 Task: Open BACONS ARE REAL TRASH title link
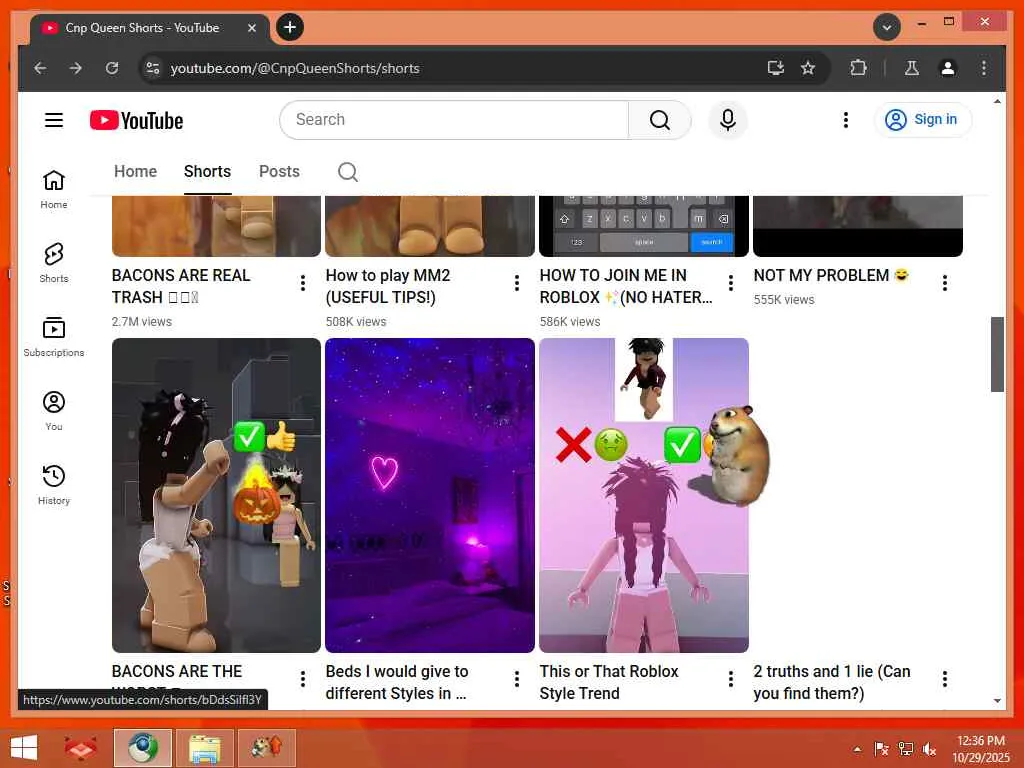point(181,286)
